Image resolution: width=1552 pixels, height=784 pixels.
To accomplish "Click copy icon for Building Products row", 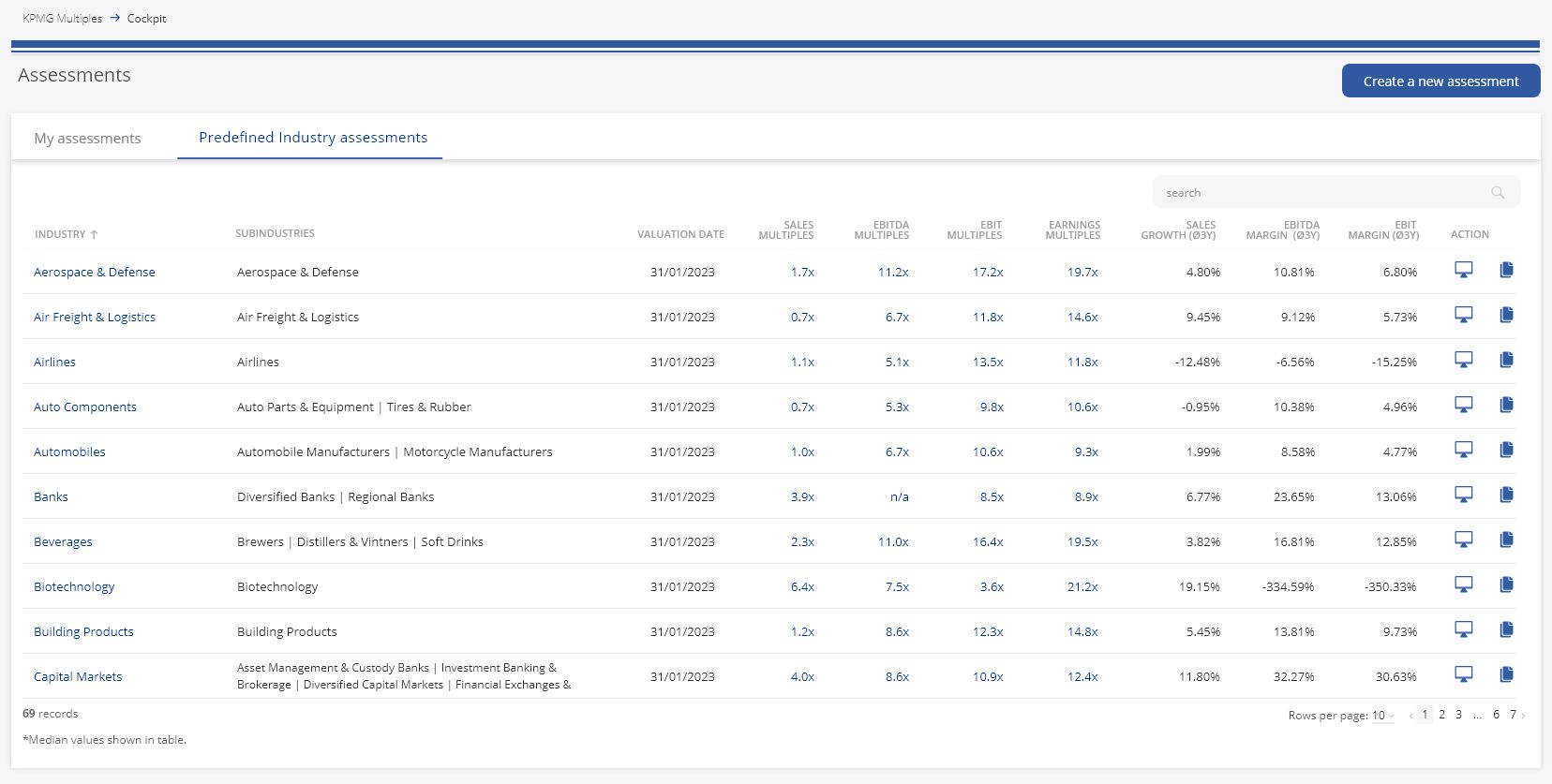I will click(1506, 629).
